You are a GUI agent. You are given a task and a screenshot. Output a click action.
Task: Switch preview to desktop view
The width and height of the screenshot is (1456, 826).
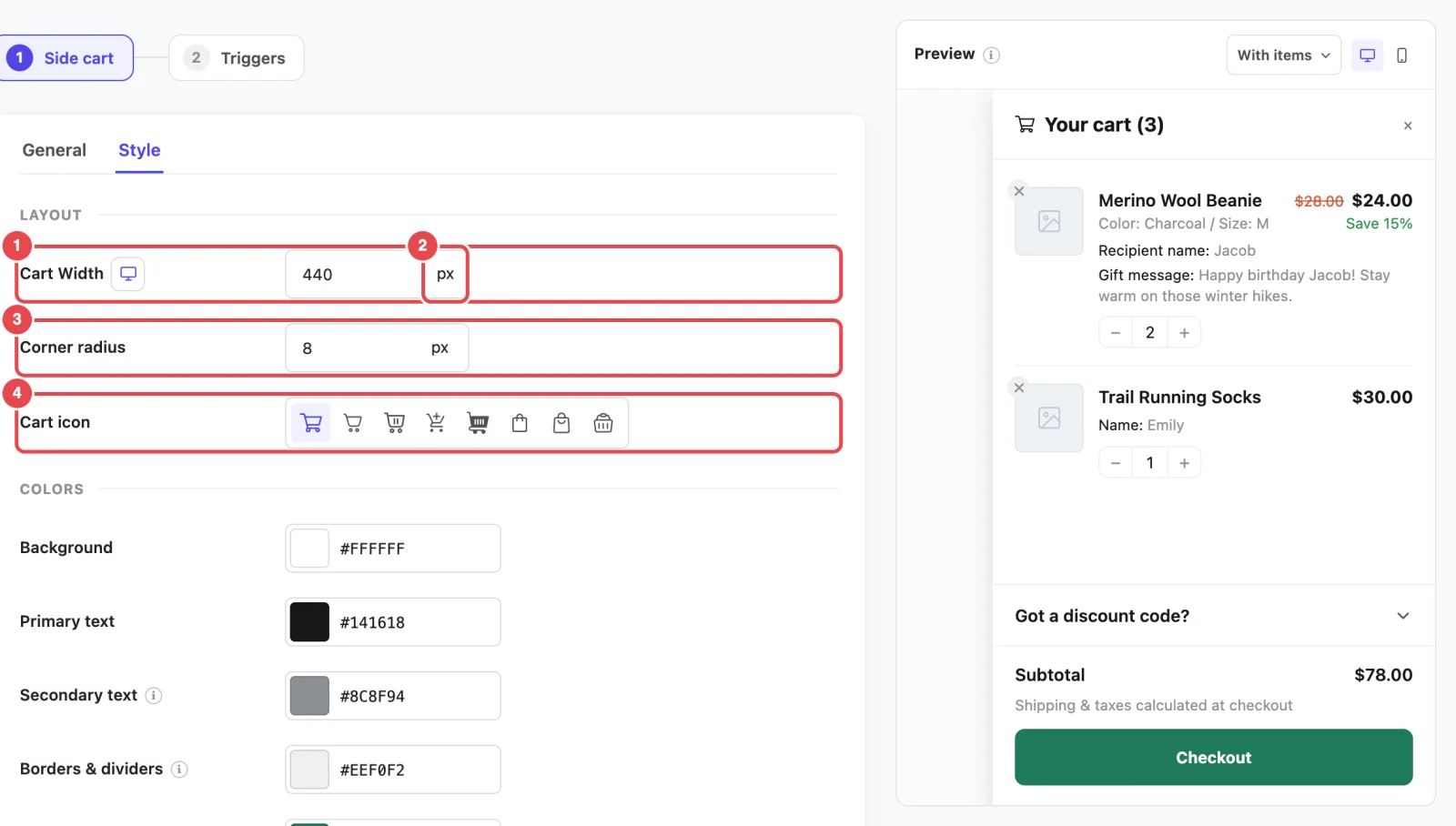pyautogui.click(x=1367, y=55)
